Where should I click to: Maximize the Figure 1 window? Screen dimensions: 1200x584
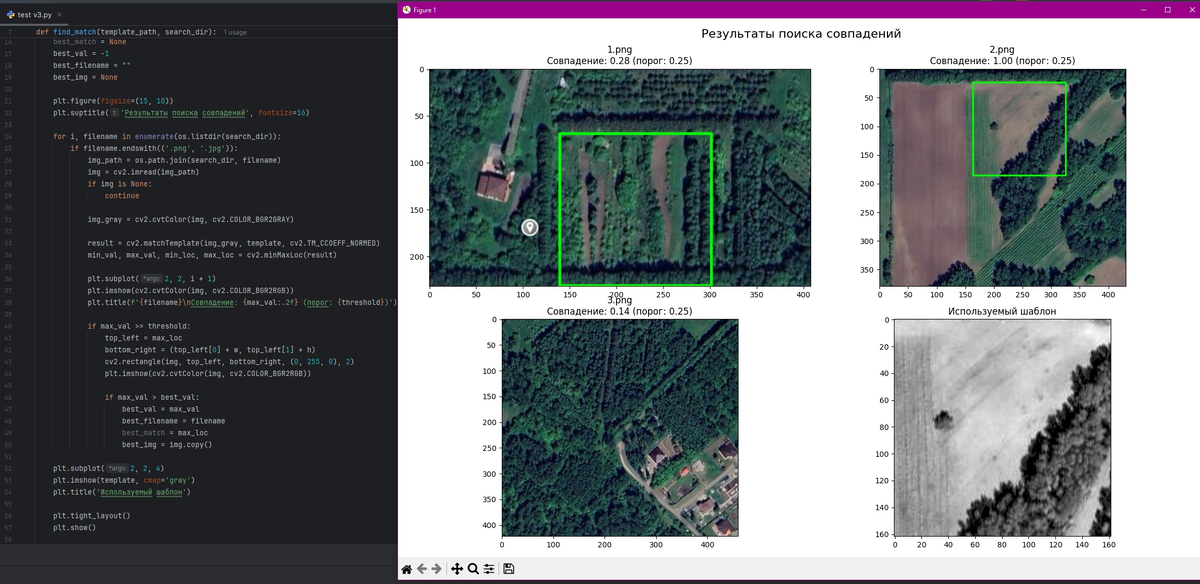tap(1167, 9)
